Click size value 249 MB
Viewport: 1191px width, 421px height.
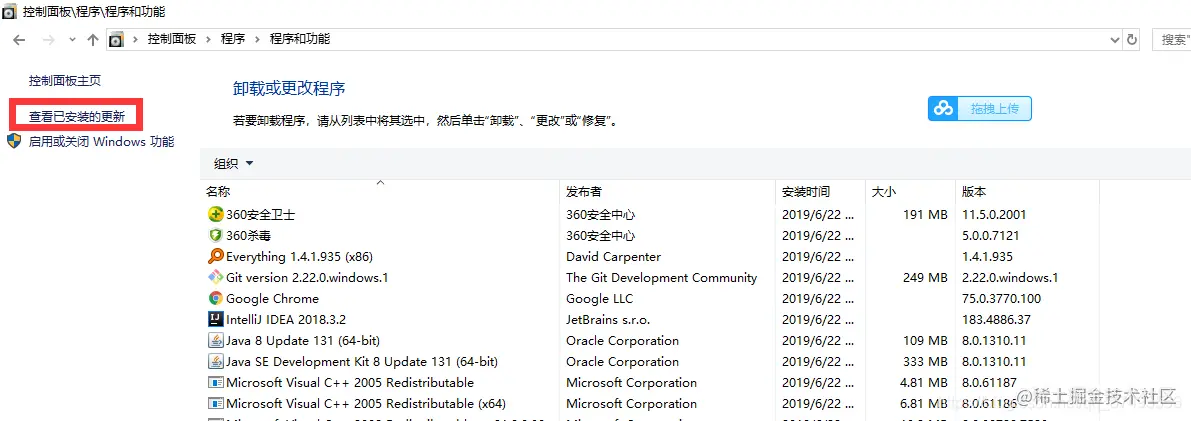click(925, 277)
